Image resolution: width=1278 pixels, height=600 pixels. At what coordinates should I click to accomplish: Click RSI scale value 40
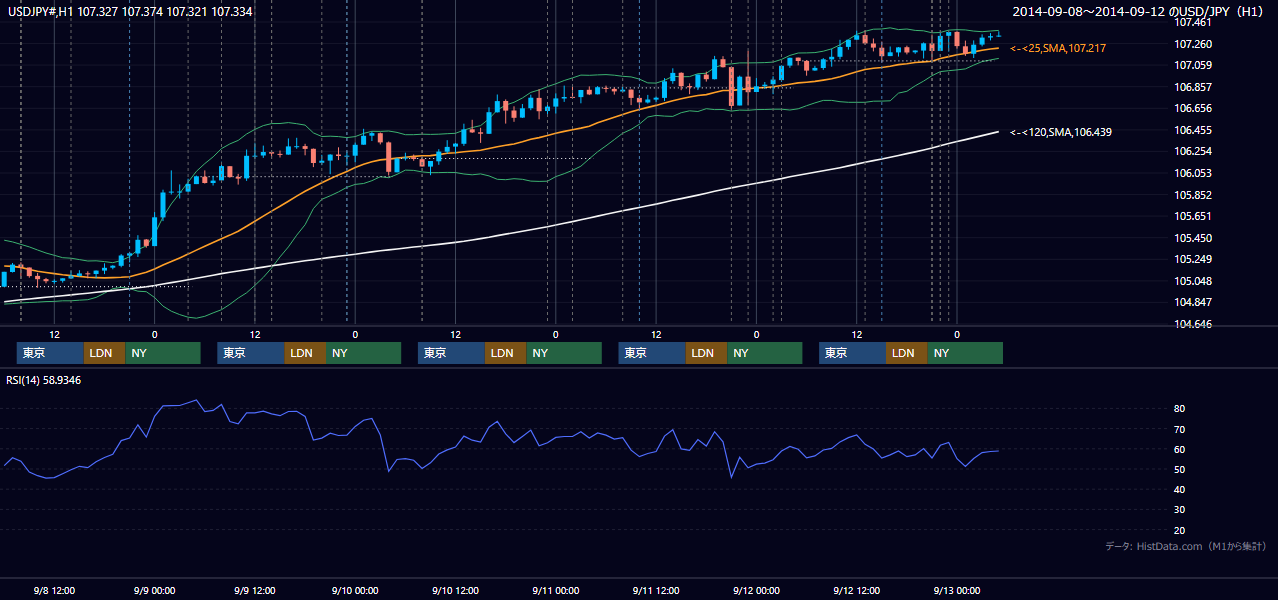[1180, 489]
